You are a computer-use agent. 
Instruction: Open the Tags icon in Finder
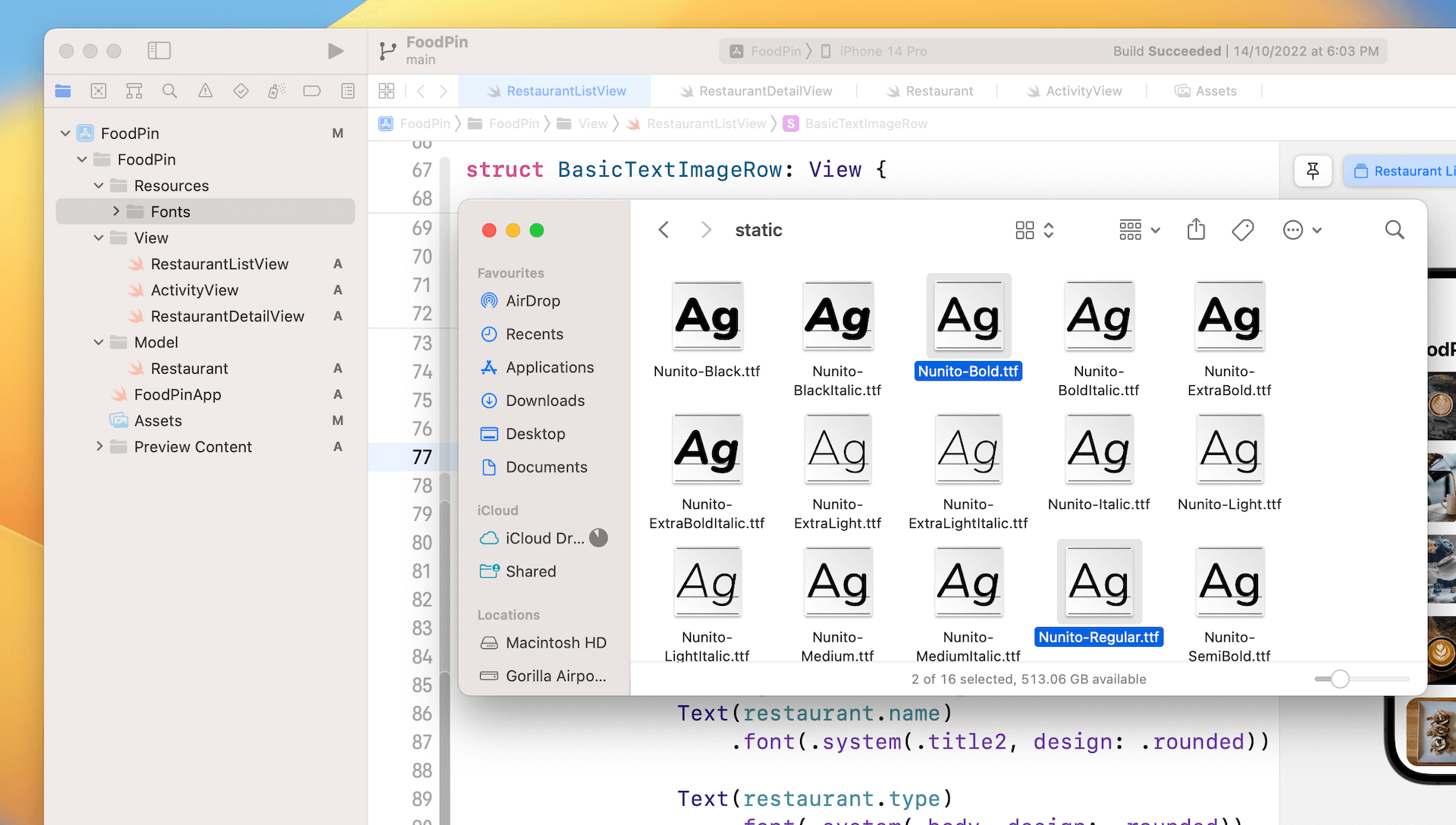click(1244, 229)
